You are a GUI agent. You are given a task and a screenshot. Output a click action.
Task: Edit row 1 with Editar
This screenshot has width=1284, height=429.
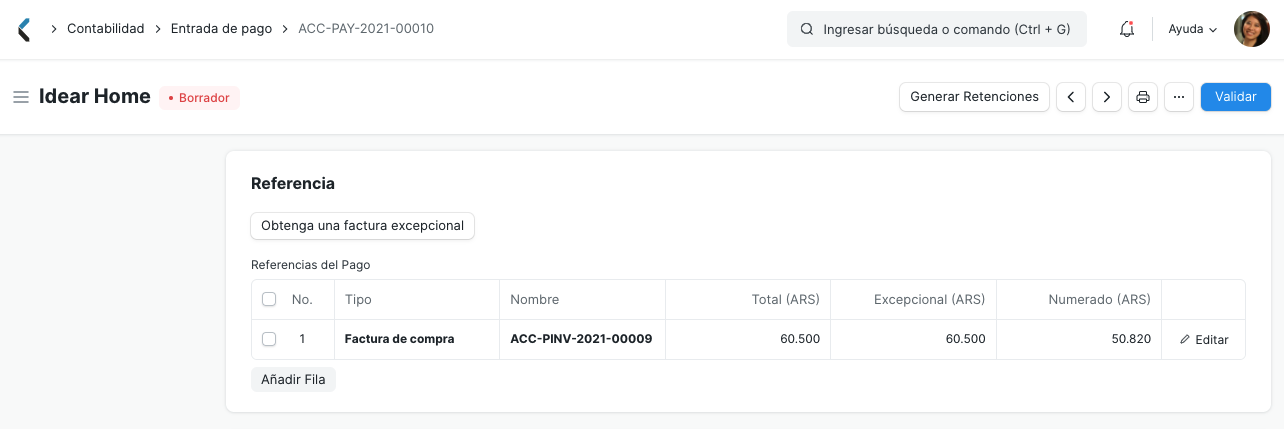(1204, 340)
